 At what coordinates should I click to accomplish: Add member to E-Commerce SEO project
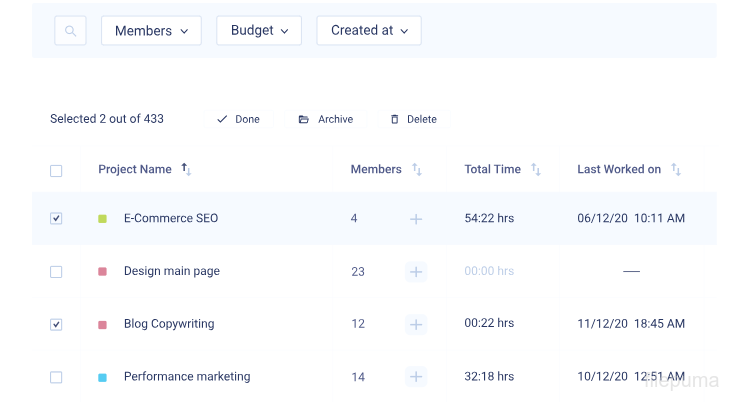(x=416, y=219)
